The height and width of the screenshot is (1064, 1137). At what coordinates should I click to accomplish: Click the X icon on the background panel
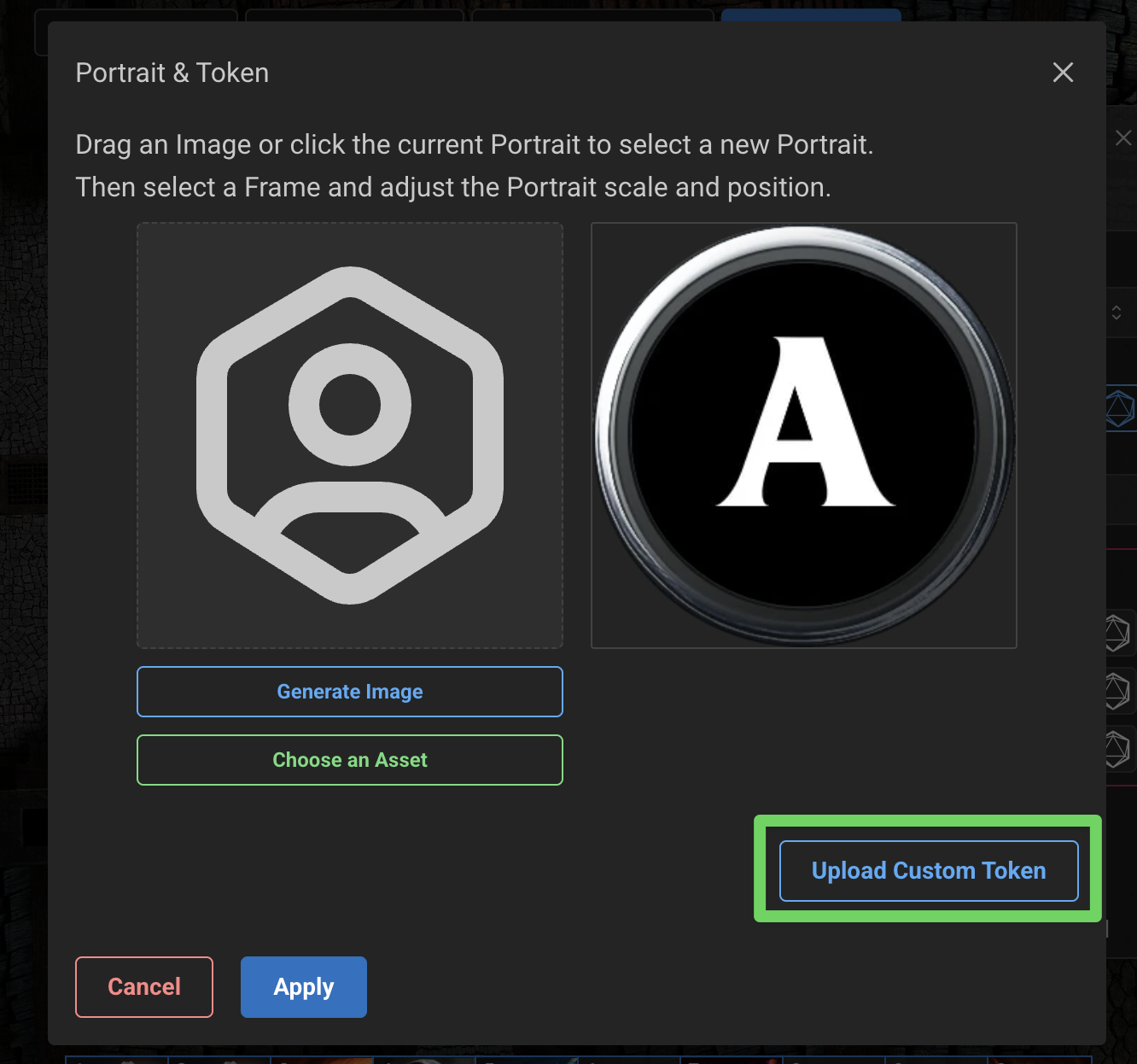(1123, 137)
